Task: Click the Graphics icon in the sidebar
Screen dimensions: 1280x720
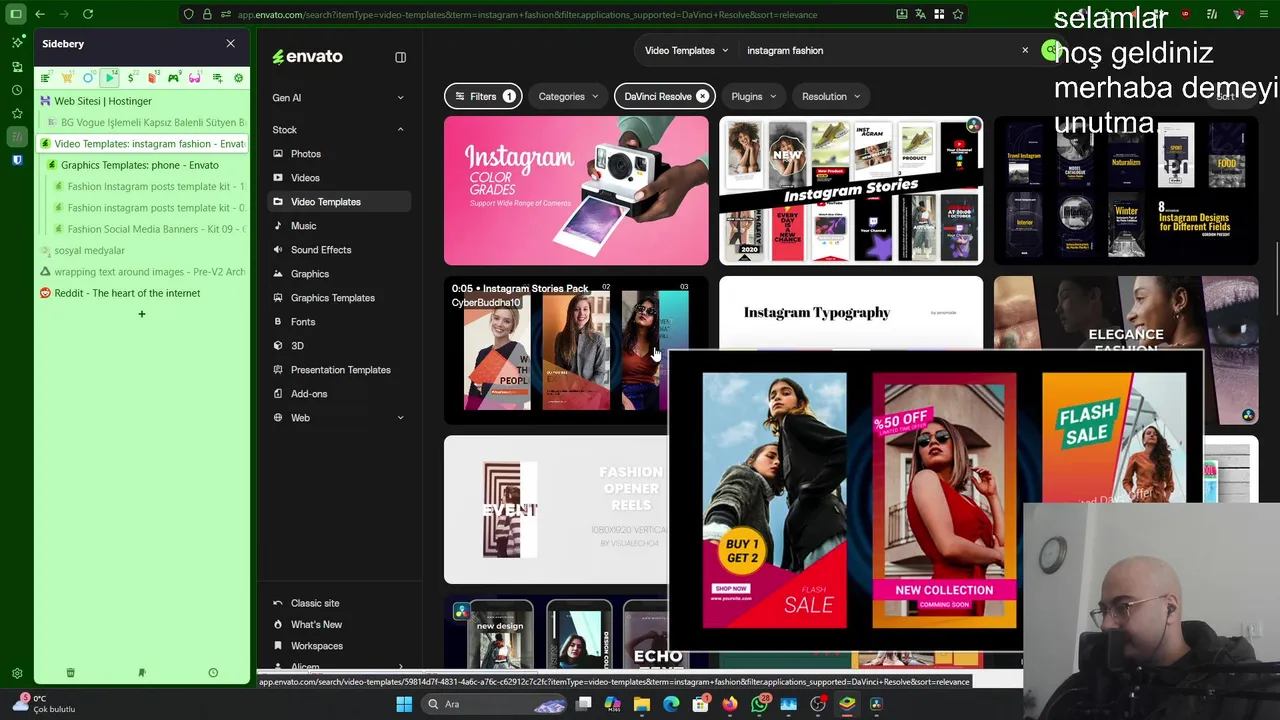Action: click(278, 274)
